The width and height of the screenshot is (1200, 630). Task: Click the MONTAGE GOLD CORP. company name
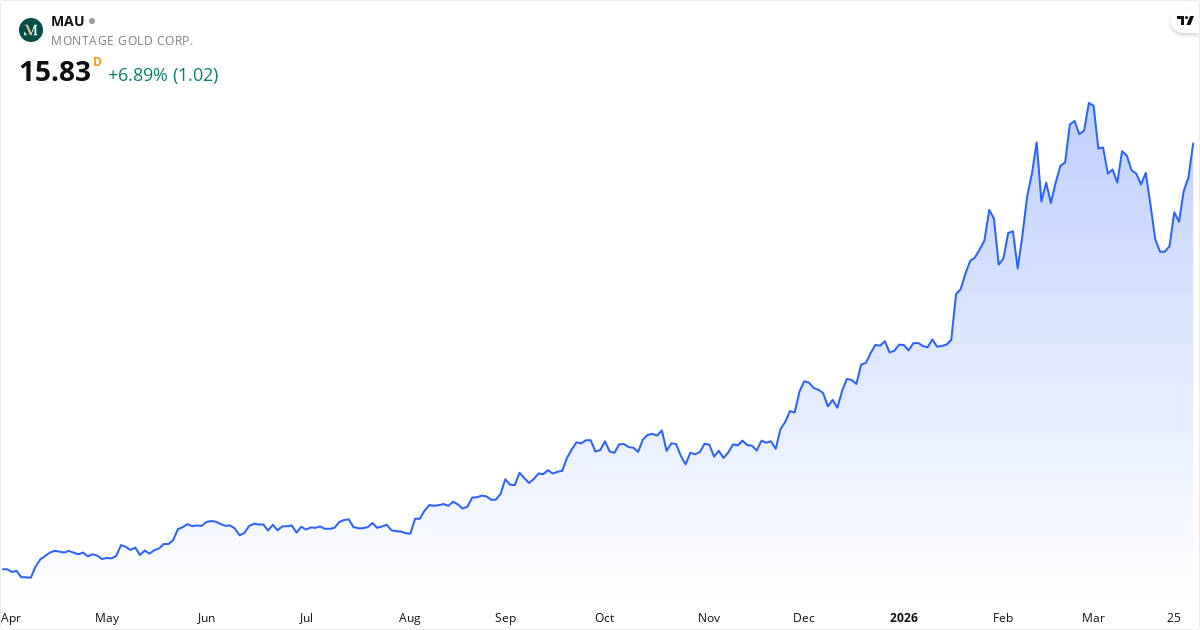point(122,41)
